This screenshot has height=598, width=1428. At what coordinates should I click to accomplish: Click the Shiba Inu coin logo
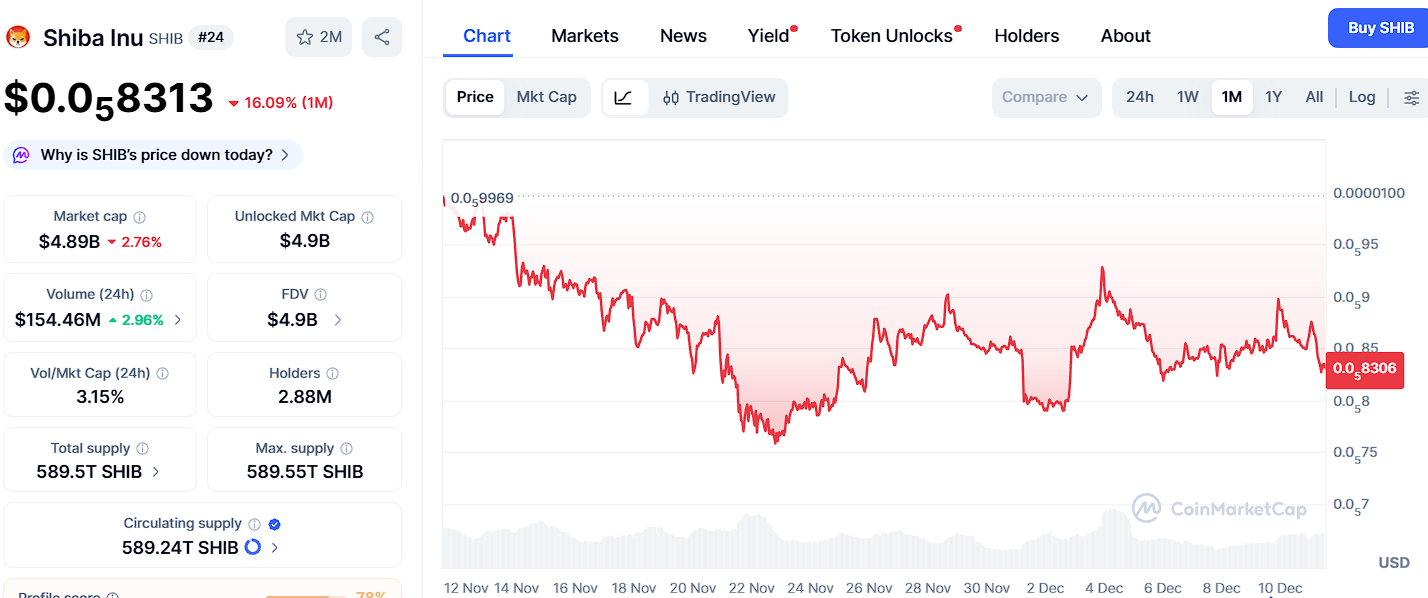click(x=18, y=38)
